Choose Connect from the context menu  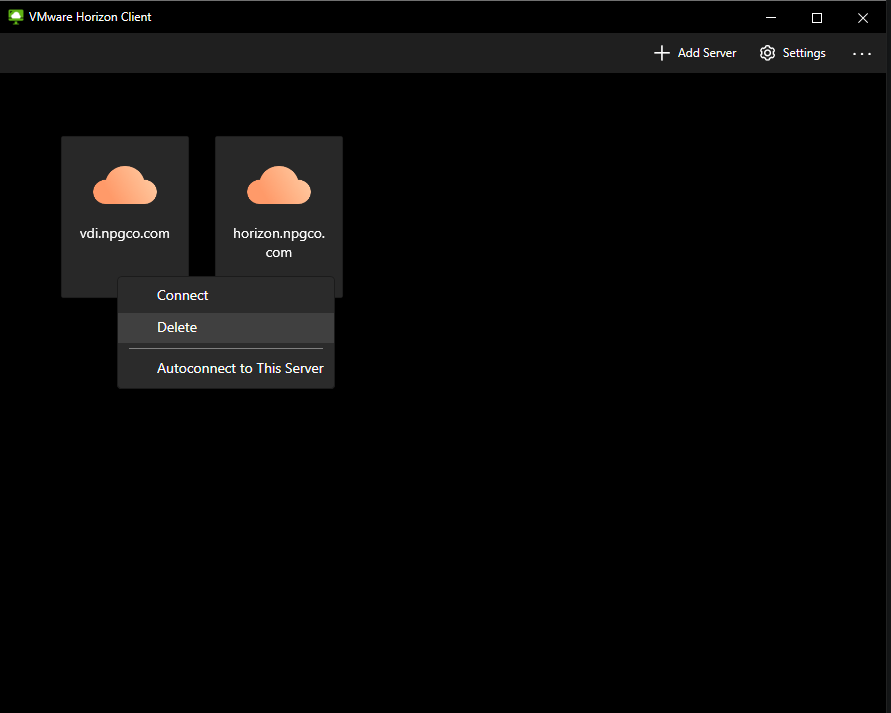click(183, 295)
